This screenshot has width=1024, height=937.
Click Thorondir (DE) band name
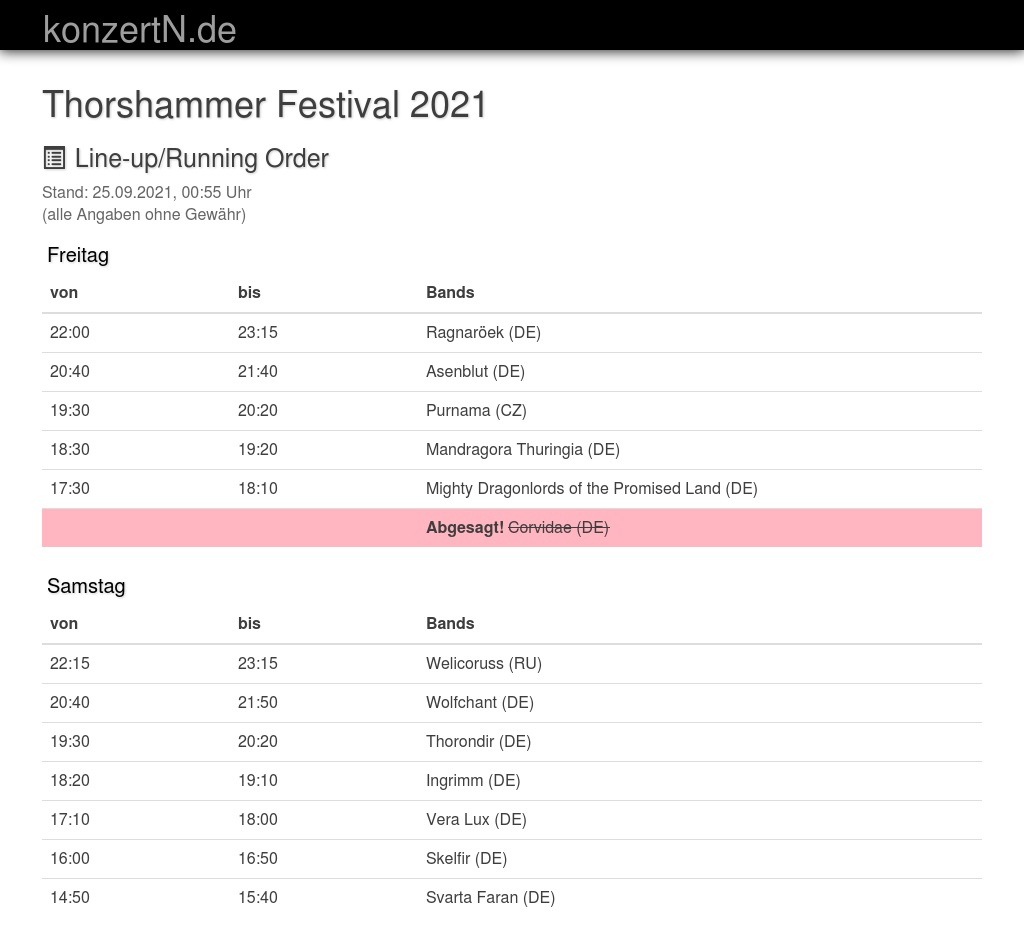[478, 741]
